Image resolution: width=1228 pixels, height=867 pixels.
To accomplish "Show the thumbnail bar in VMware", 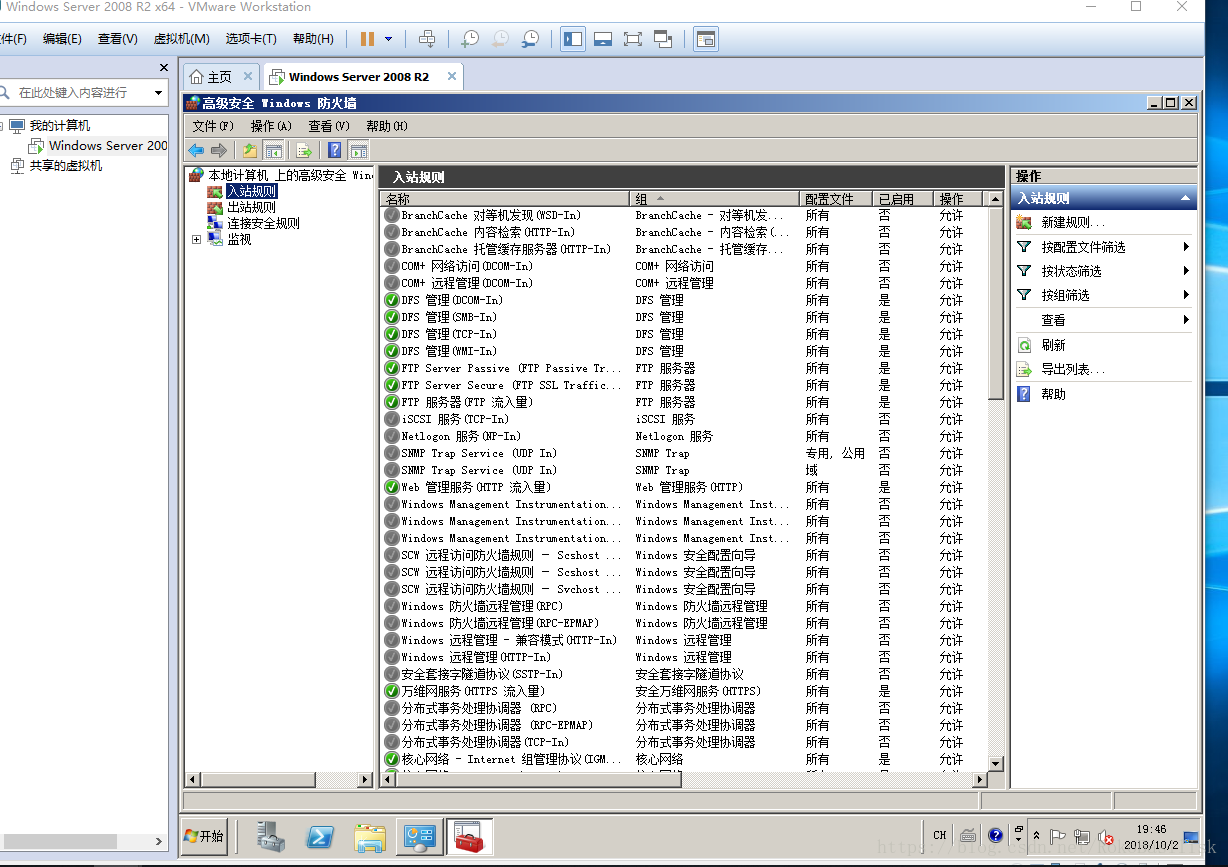I will pyautogui.click(x=603, y=39).
